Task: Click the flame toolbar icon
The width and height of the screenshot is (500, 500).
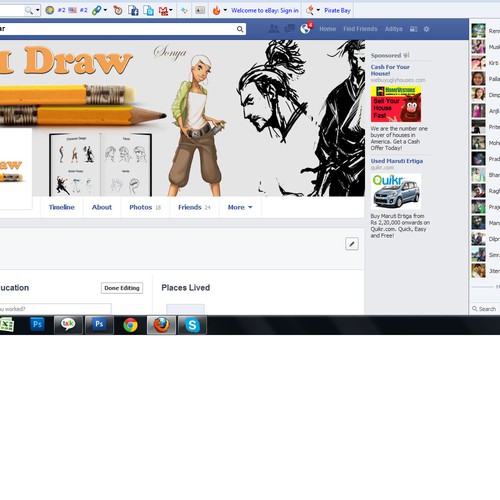Action: 216,10
